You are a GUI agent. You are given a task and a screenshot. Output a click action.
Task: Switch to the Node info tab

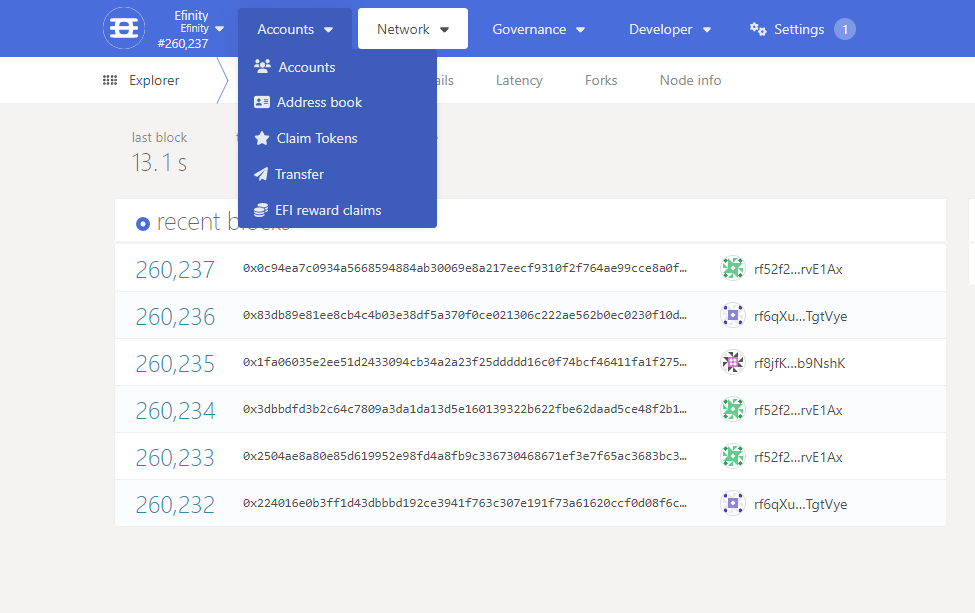click(x=690, y=80)
